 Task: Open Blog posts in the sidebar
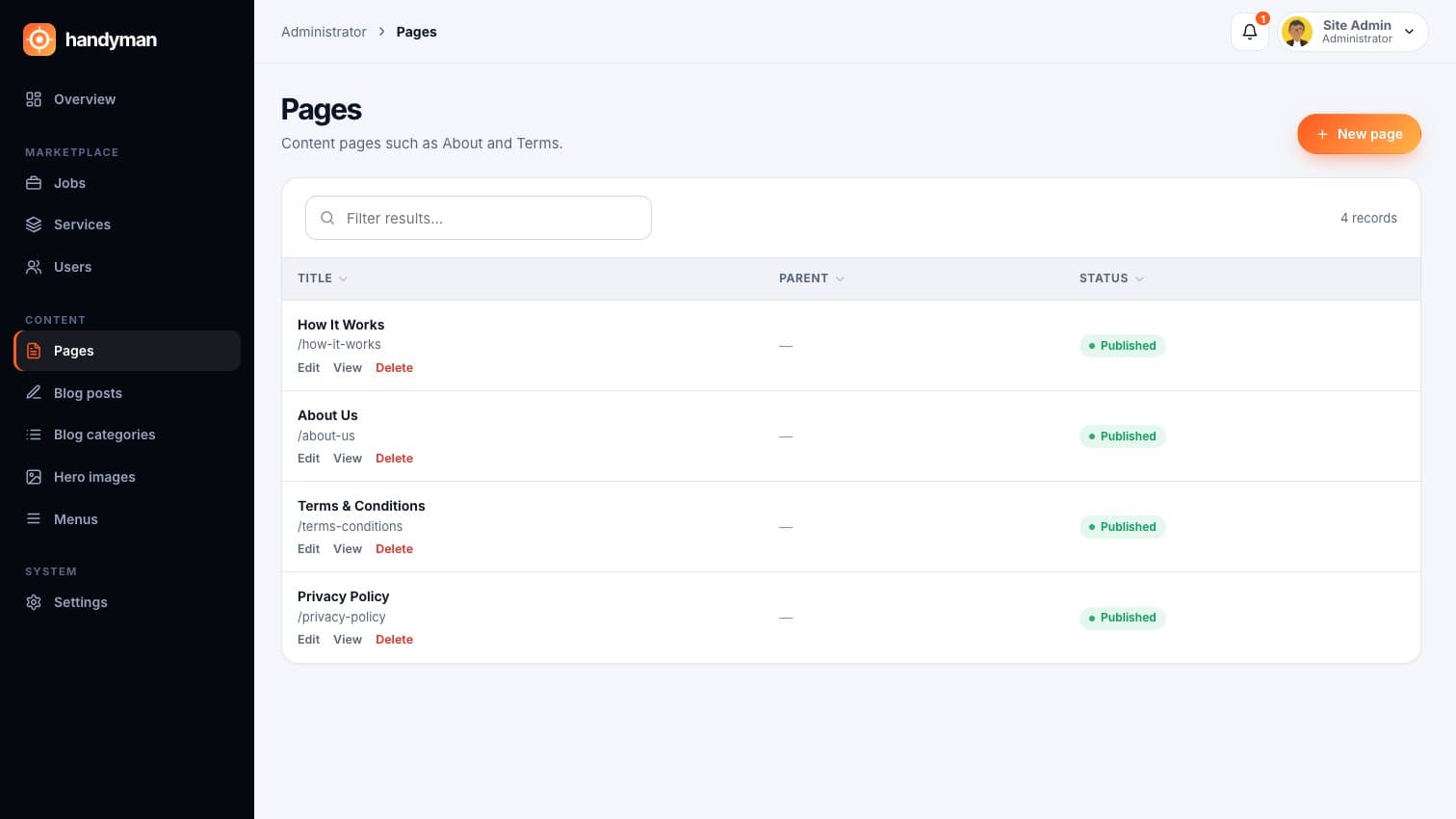88,393
